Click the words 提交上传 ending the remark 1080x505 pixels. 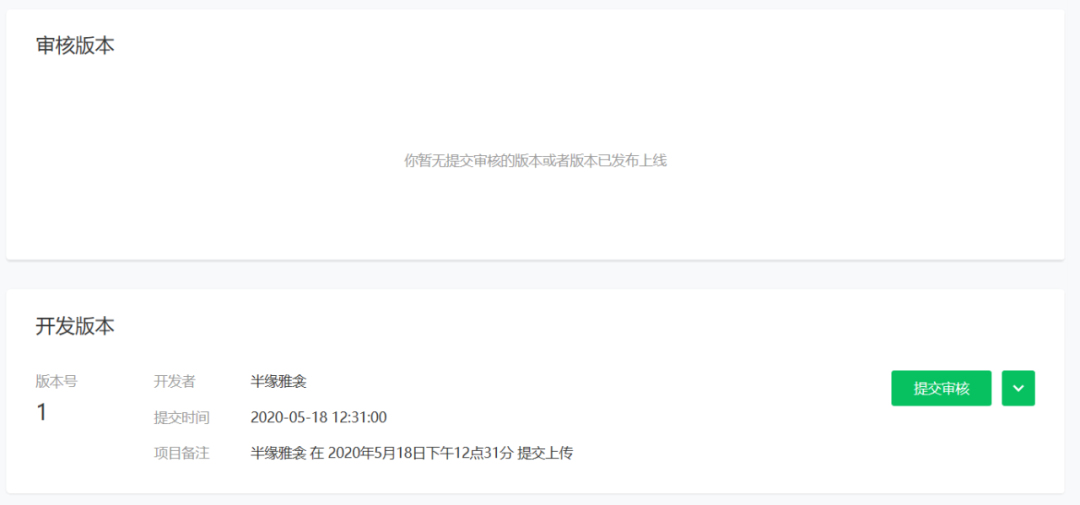pyautogui.click(x=546, y=453)
